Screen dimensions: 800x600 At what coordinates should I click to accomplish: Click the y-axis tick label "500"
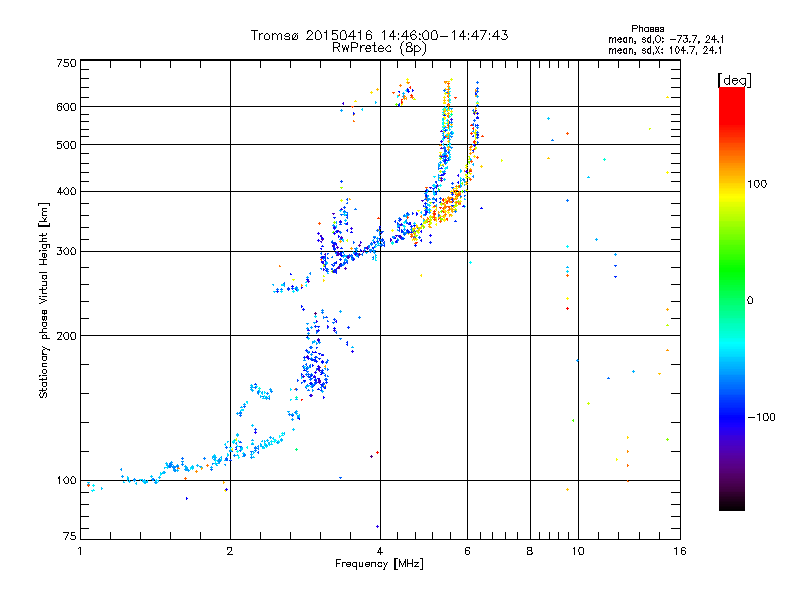click(66, 145)
